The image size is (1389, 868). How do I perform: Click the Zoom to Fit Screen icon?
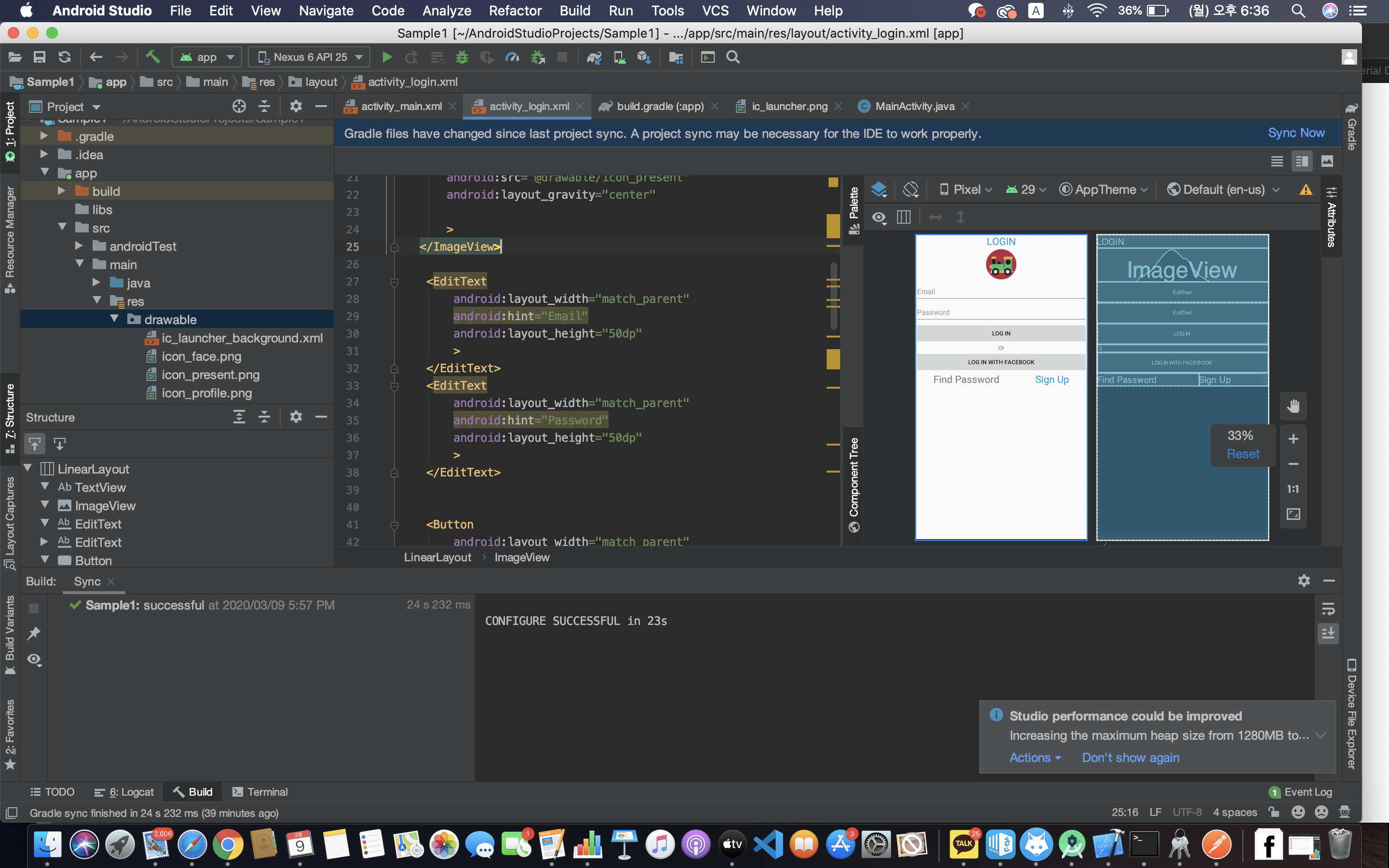pos(1293,514)
